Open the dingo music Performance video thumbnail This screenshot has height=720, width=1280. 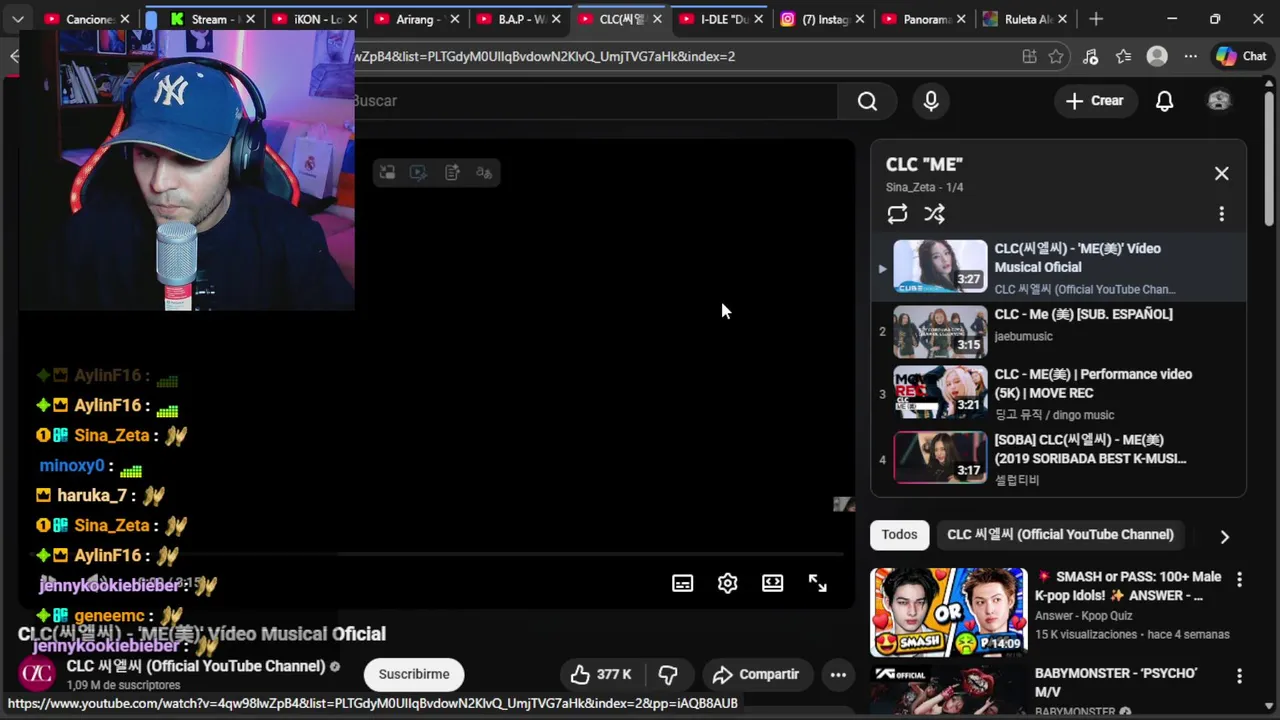coord(940,391)
